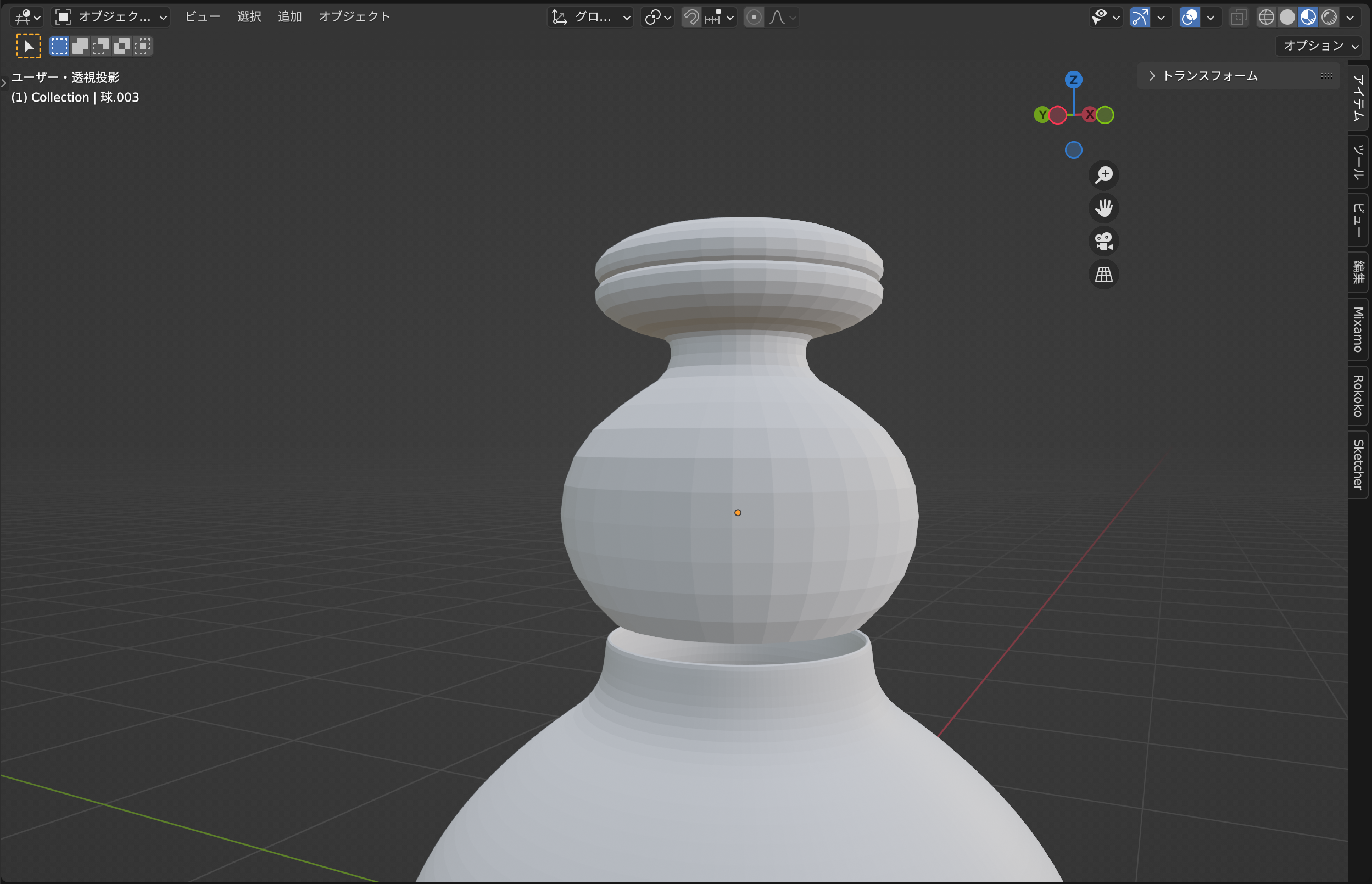Viewport: 1372px width, 884px height.
Task: Switch to rendered shading
Action: click(1329, 17)
